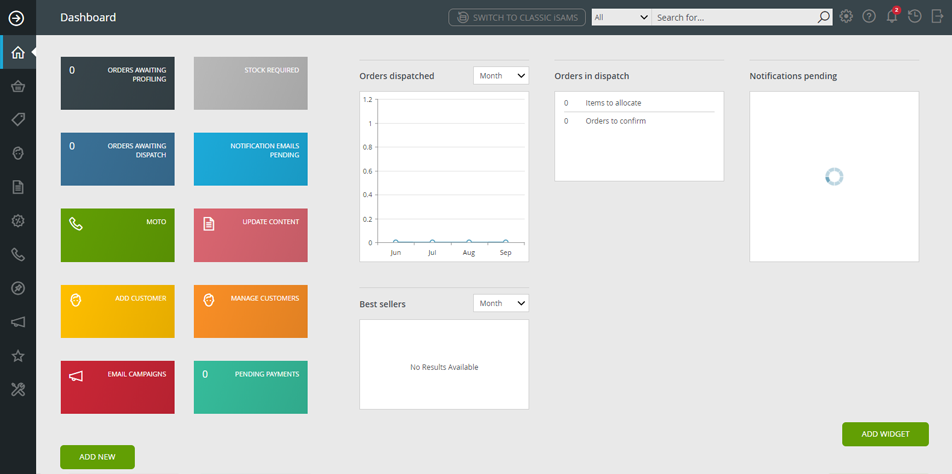The image size is (952, 474).
Task: Open the search scope 'All' dropdown
Action: click(620, 17)
